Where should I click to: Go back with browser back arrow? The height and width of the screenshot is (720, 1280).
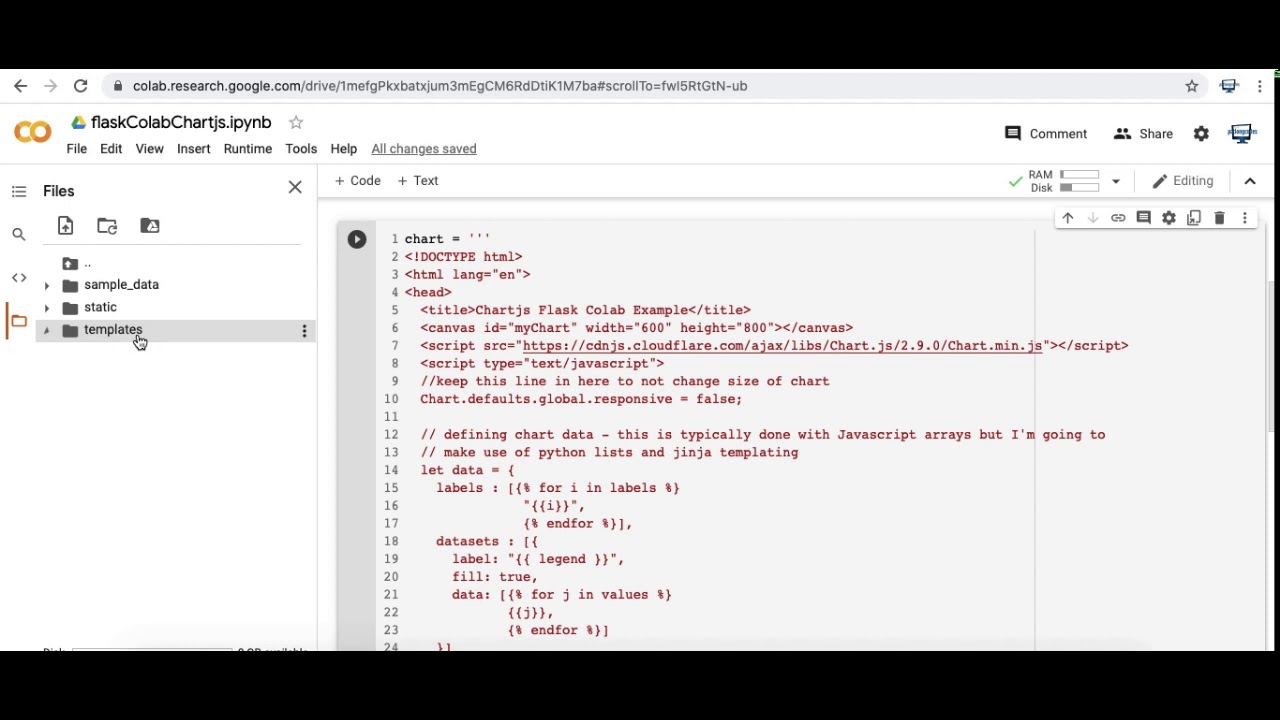coord(20,86)
